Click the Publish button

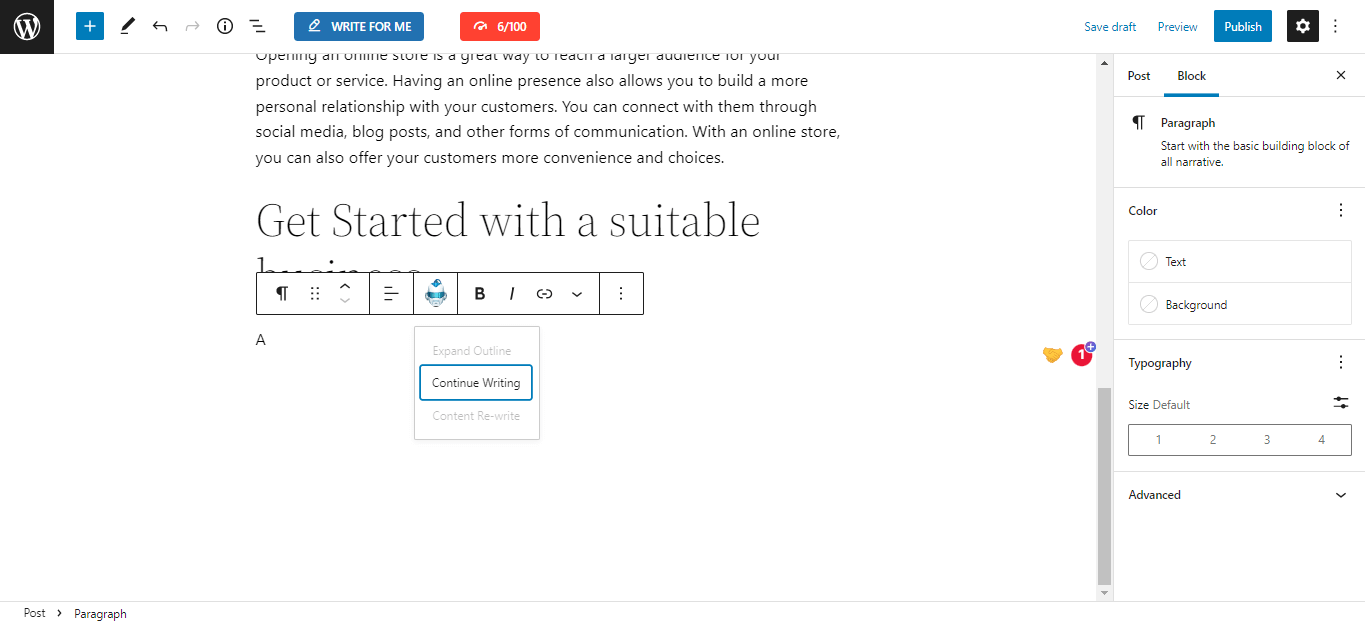click(1243, 27)
